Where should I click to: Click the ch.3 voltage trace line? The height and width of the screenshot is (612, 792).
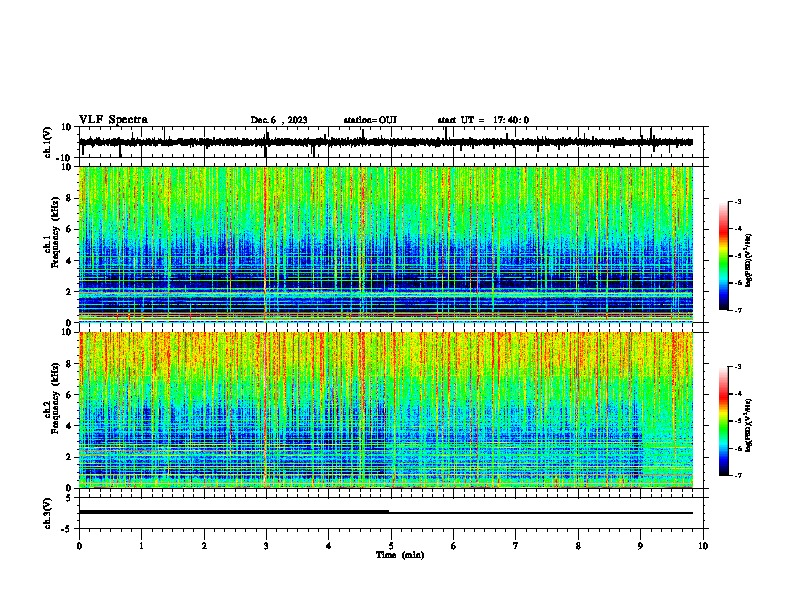[x=386, y=513]
